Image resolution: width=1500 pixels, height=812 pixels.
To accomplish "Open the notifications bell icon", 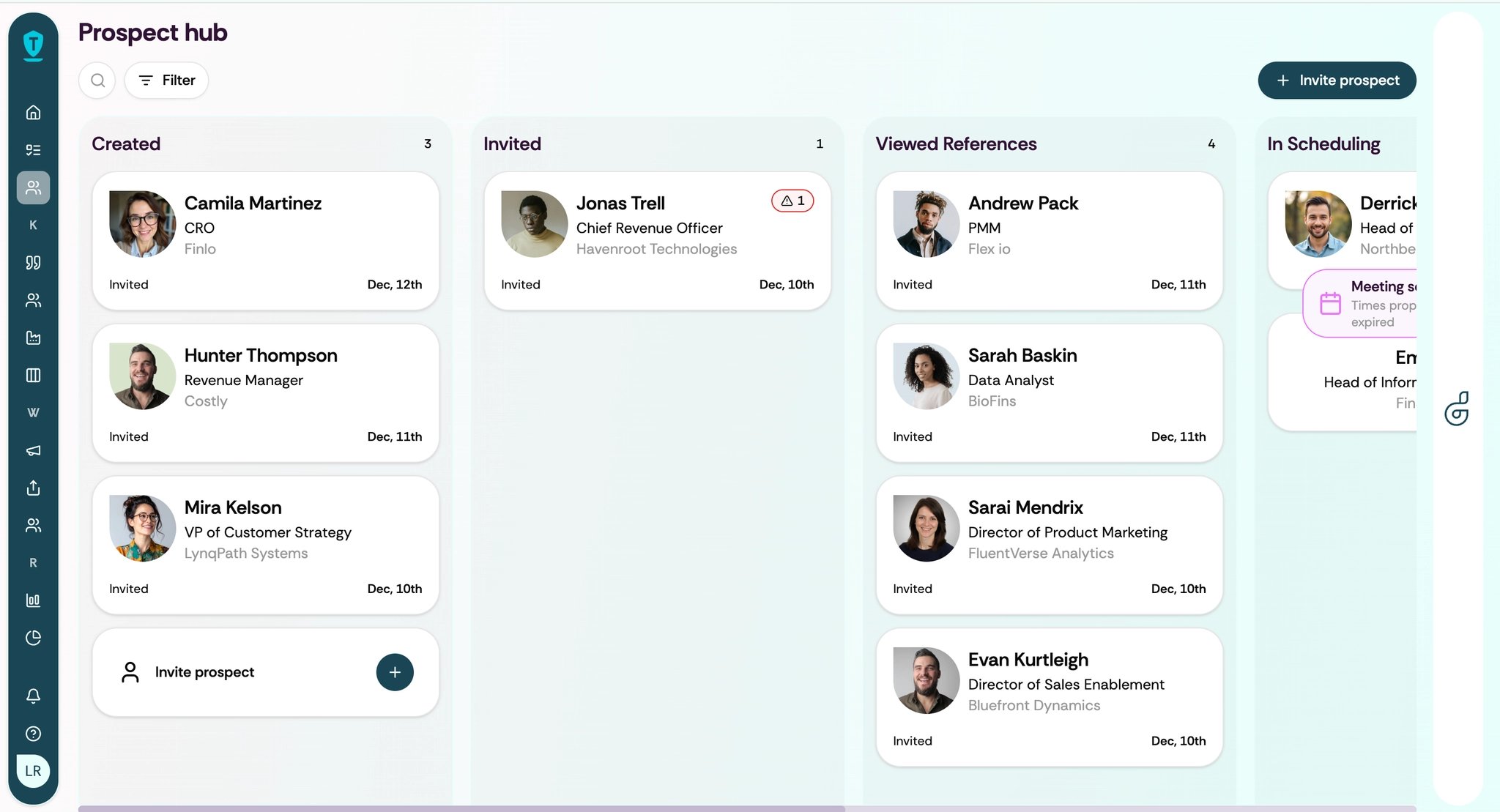I will 33,696.
